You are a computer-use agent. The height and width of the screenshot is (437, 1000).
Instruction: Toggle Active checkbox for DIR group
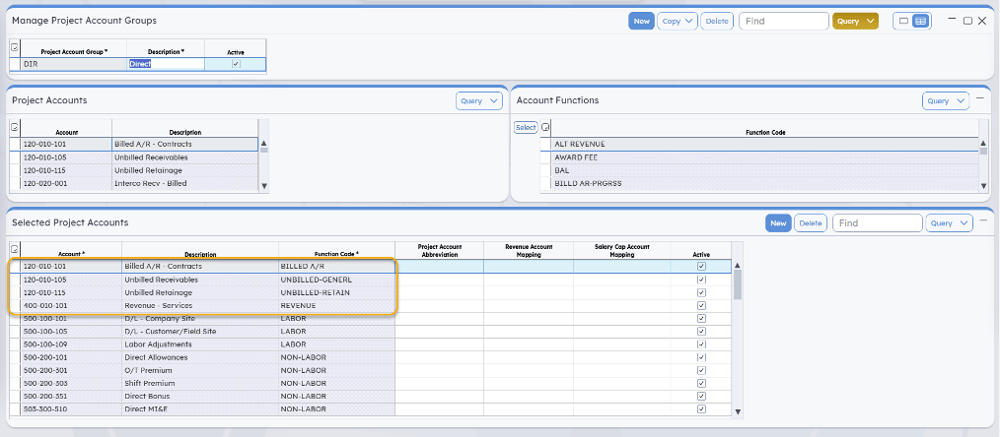pyautogui.click(x=236, y=64)
